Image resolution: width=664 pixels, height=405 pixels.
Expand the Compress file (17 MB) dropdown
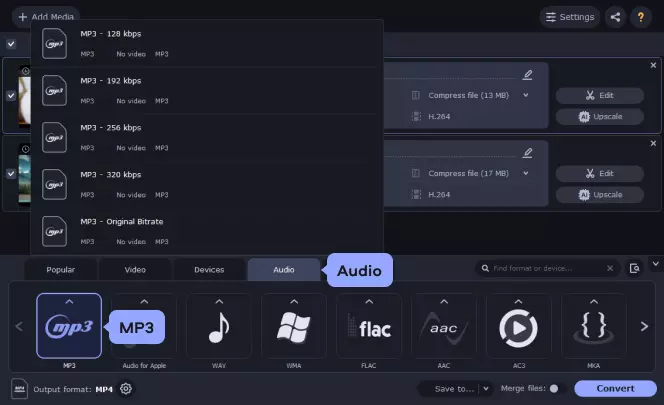coord(526,173)
